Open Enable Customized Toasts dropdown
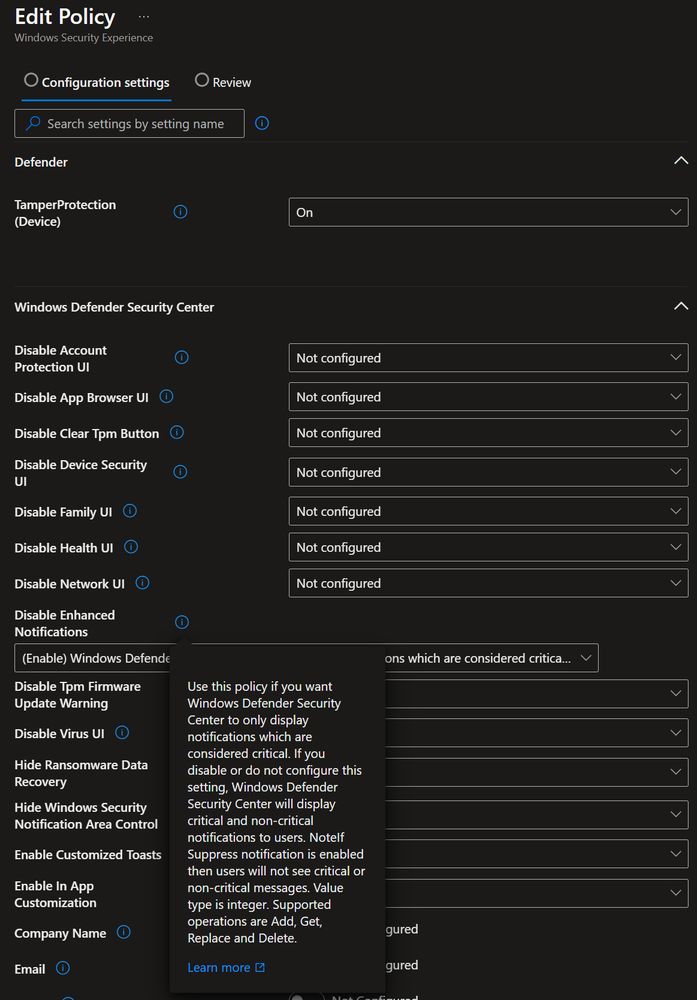Image resolution: width=697 pixels, height=1000 pixels. click(536, 854)
